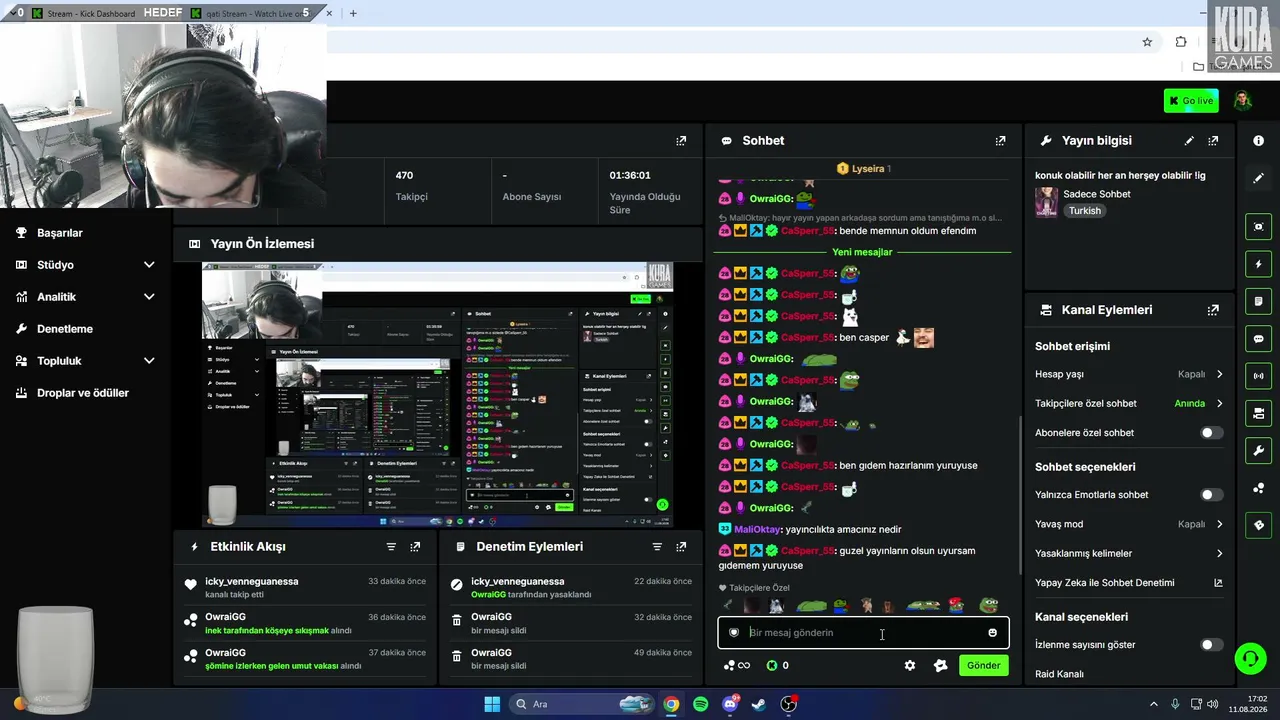Open the emoji picker in the chat box
Image resolution: width=1280 pixels, height=720 pixels.
992,632
